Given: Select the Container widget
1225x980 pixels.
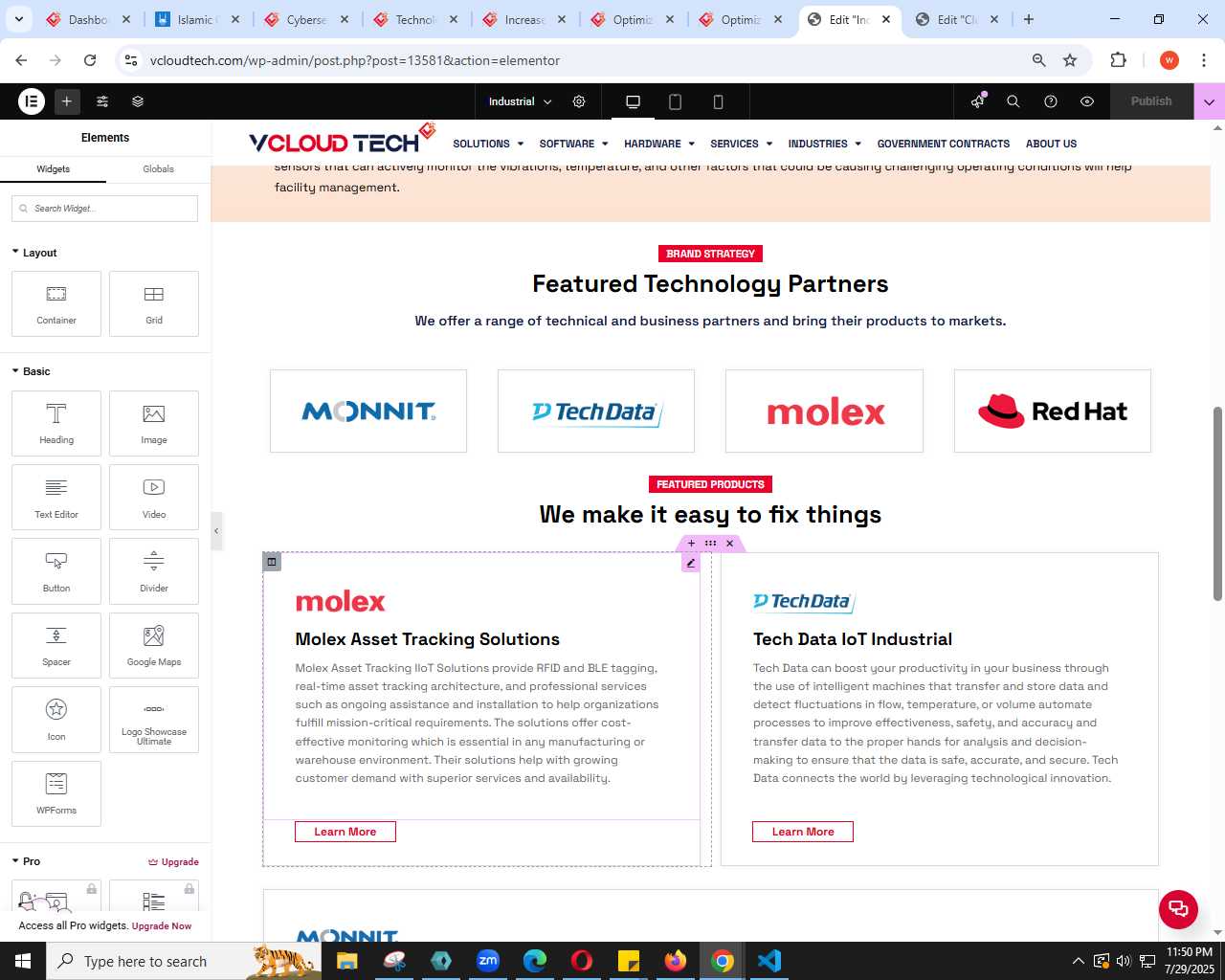Looking at the screenshot, I should (56, 303).
